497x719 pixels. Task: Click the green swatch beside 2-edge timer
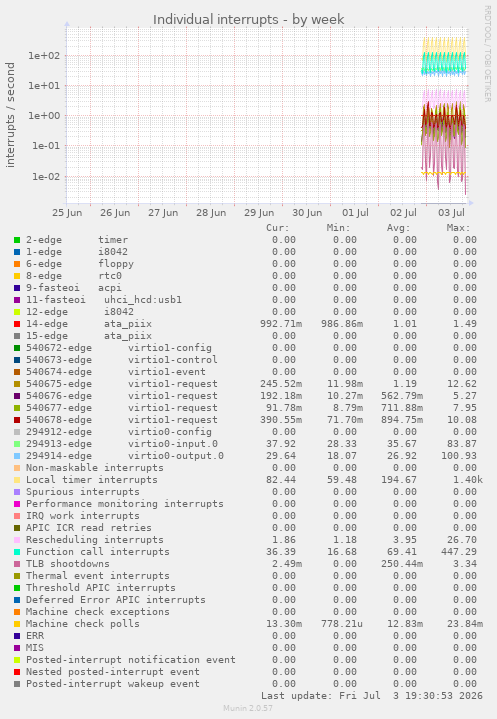tap(17, 240)
